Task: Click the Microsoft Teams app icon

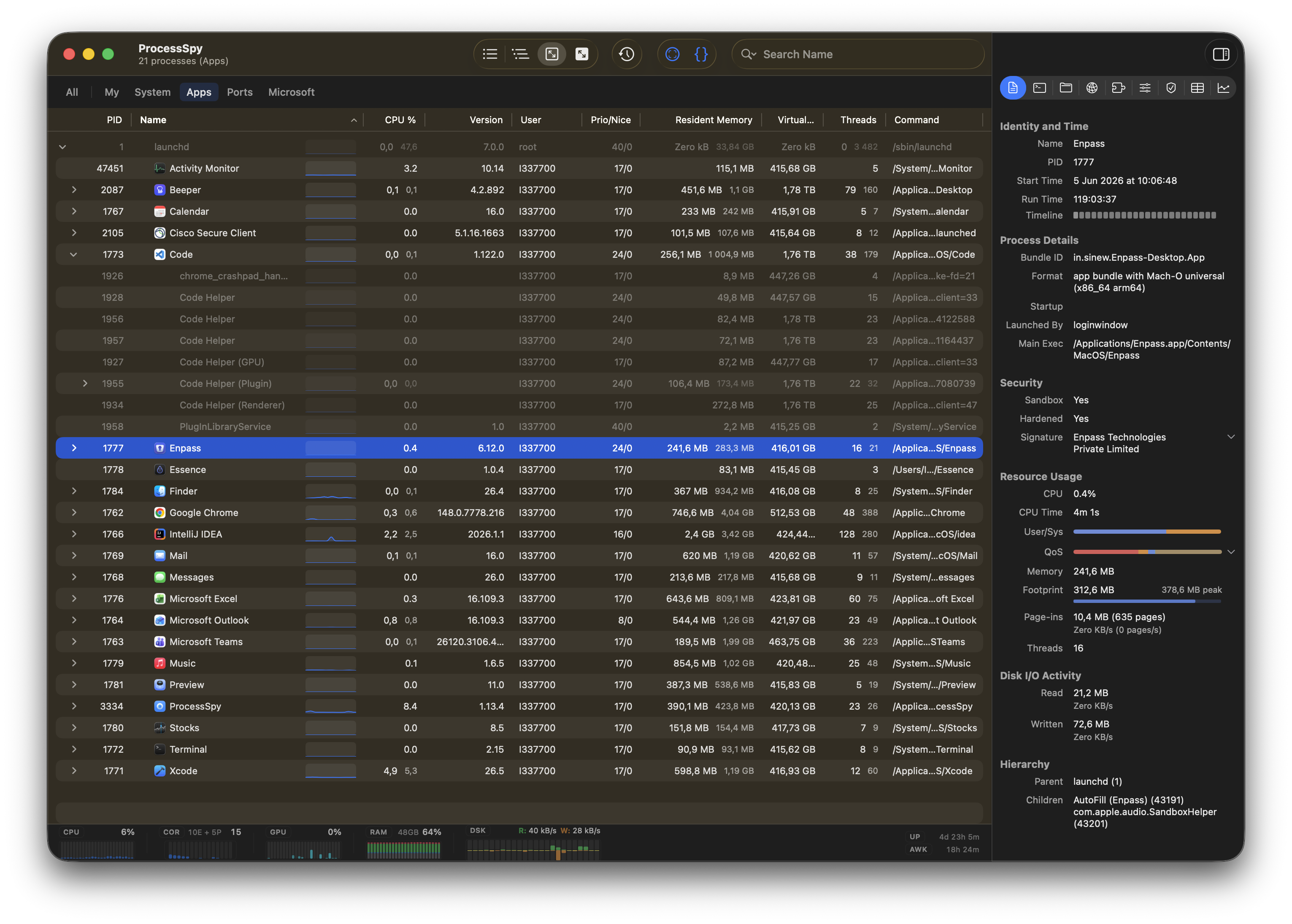Action: point(160,642)
